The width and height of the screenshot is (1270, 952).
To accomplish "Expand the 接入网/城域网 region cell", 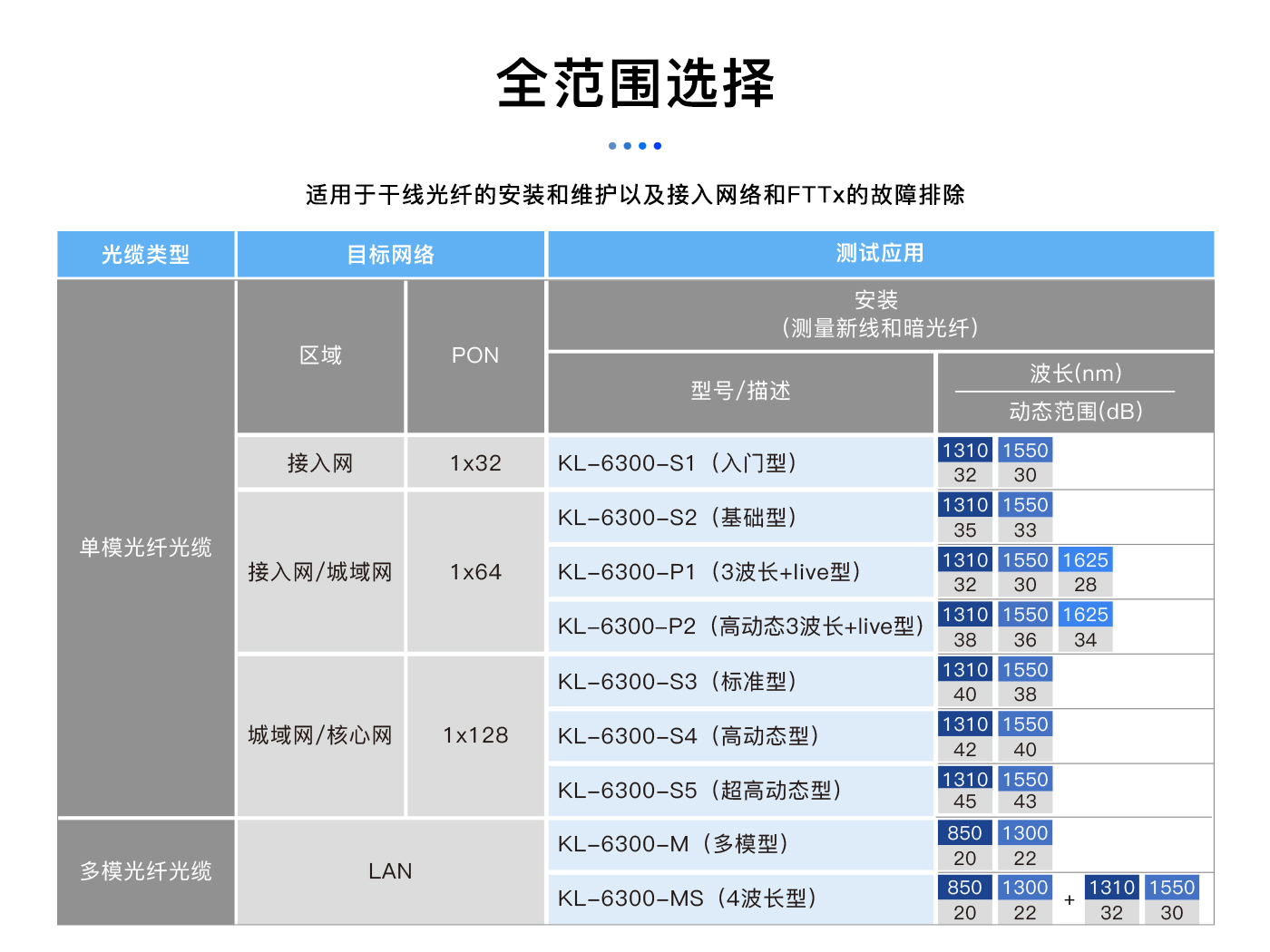I will (x=319, y=571).
